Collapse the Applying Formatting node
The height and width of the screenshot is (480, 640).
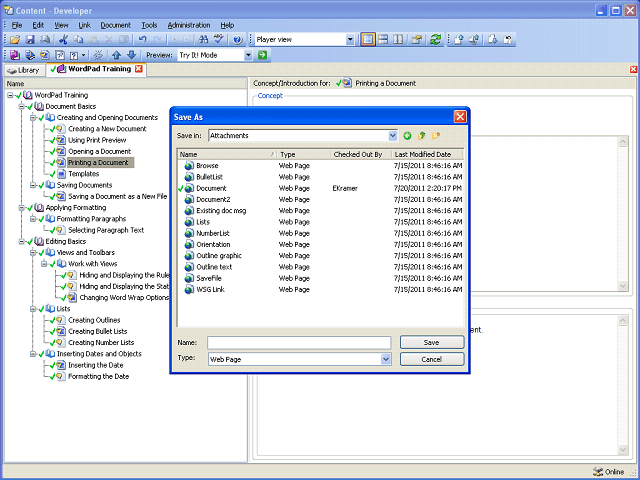click(x=22, y=208)
